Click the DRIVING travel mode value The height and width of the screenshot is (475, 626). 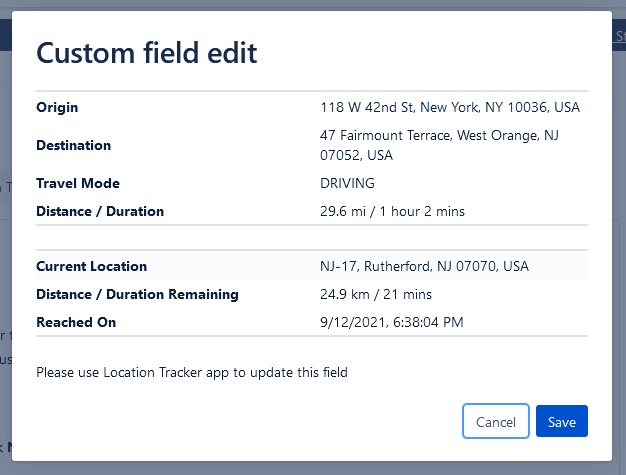[347, 183]
